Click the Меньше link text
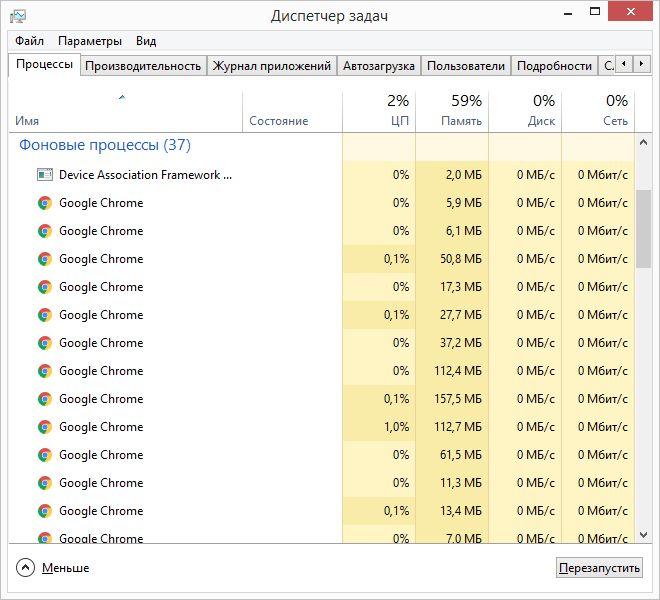660x600 pixels. click(66, 568)
